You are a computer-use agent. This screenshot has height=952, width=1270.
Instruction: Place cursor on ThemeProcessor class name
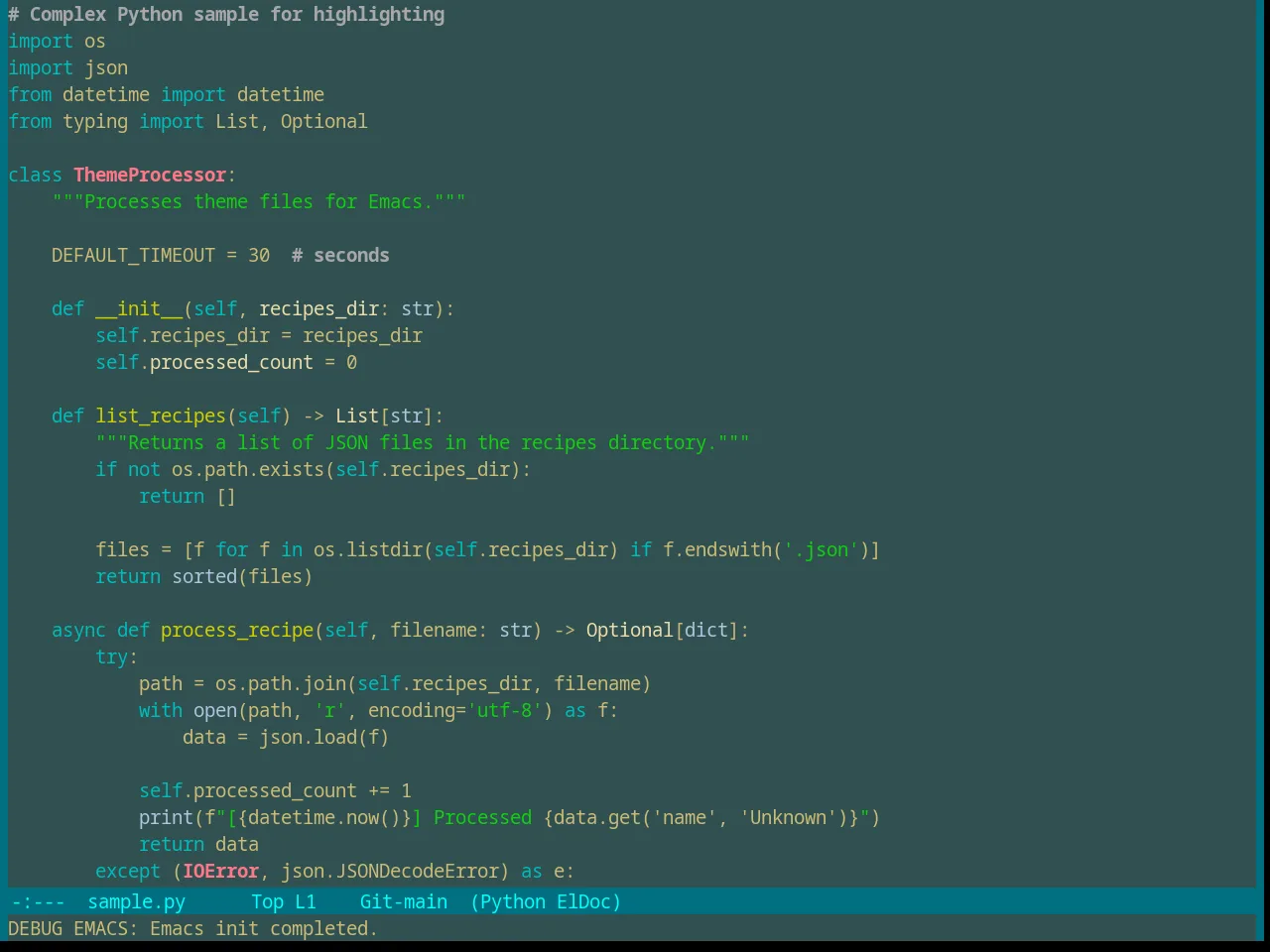pyautogui.click(x=150, y=175)
